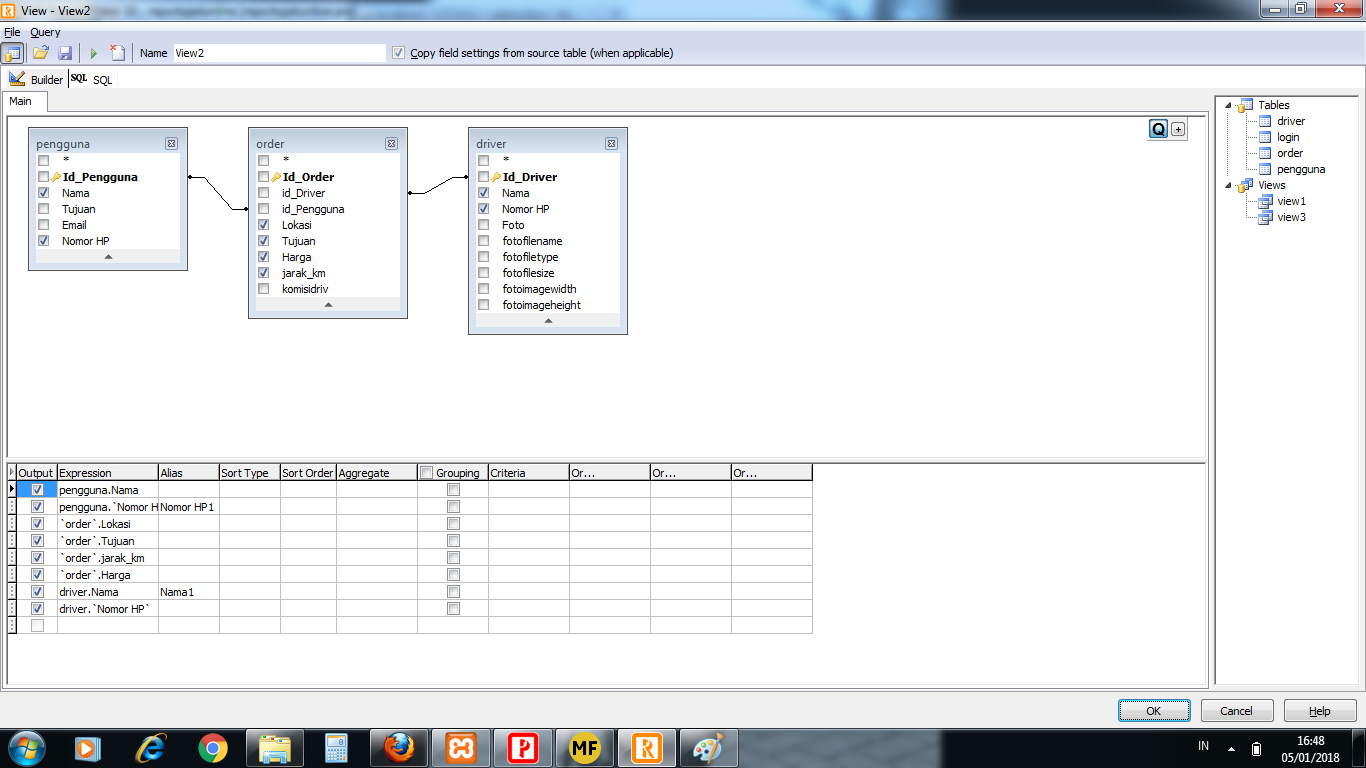The image size is (1366, 768).
Task: Toggle Copy field settings from source table checkbox
Action: point(399,53)
